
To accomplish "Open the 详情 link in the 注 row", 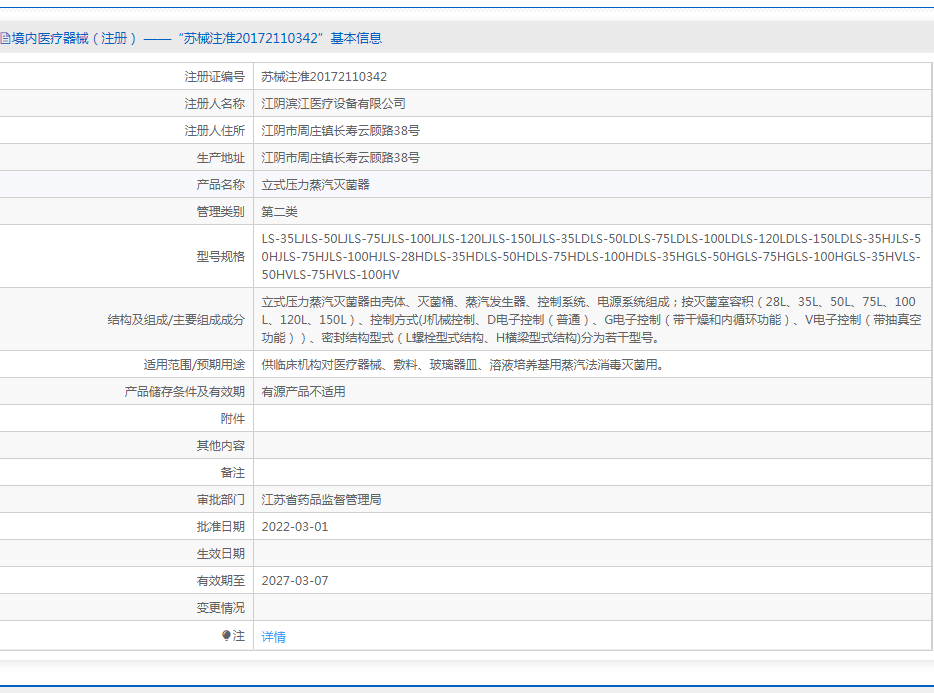I will pos(273,635).
